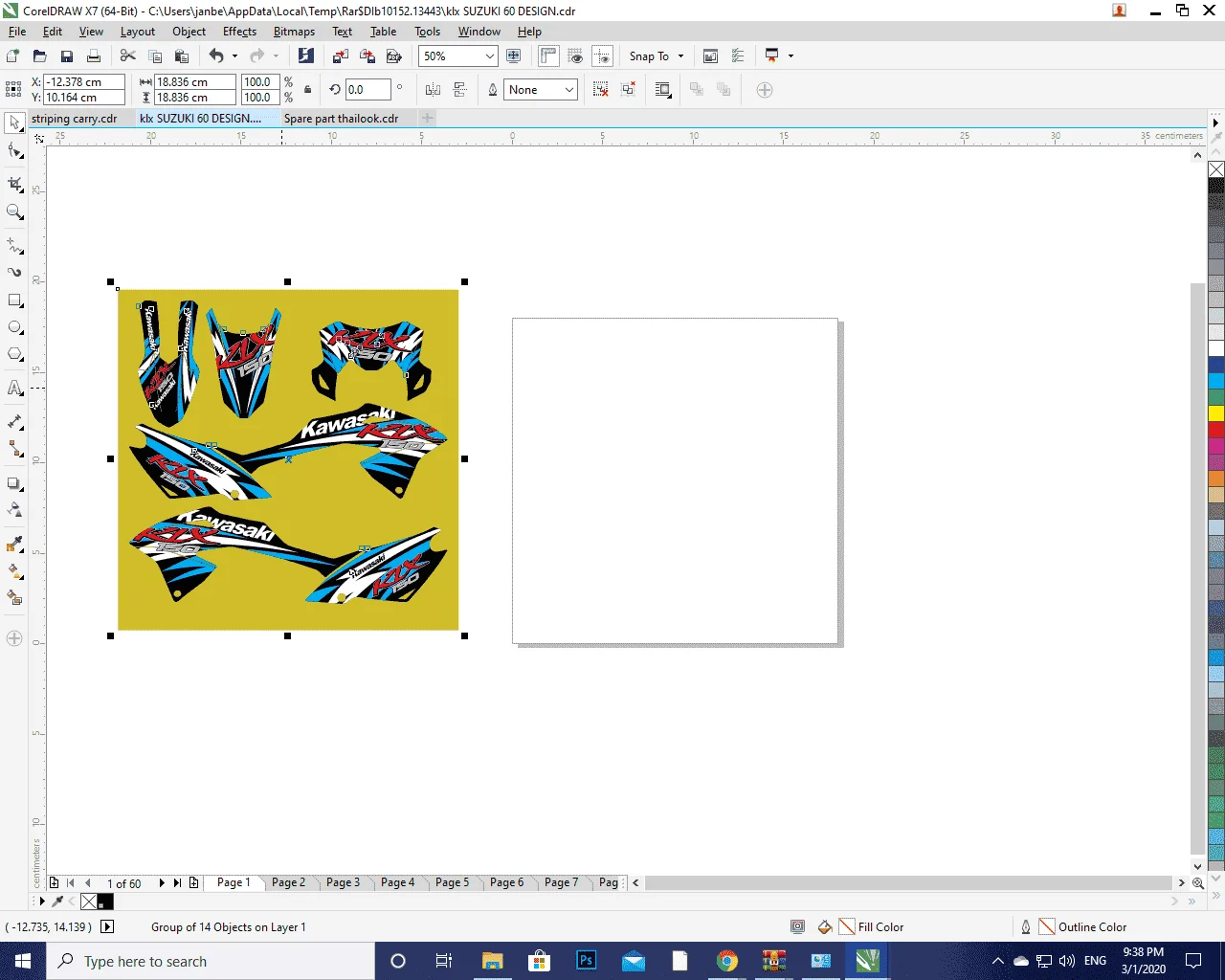Select the Connector tool
The image size is (1225, 980).
pos(14,449)
